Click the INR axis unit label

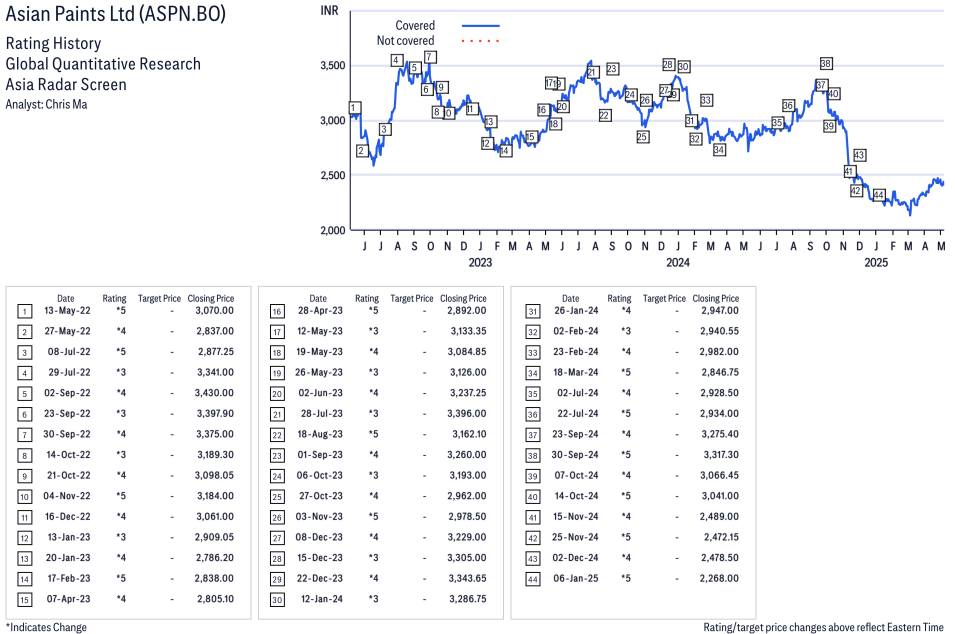coord(329,11)
